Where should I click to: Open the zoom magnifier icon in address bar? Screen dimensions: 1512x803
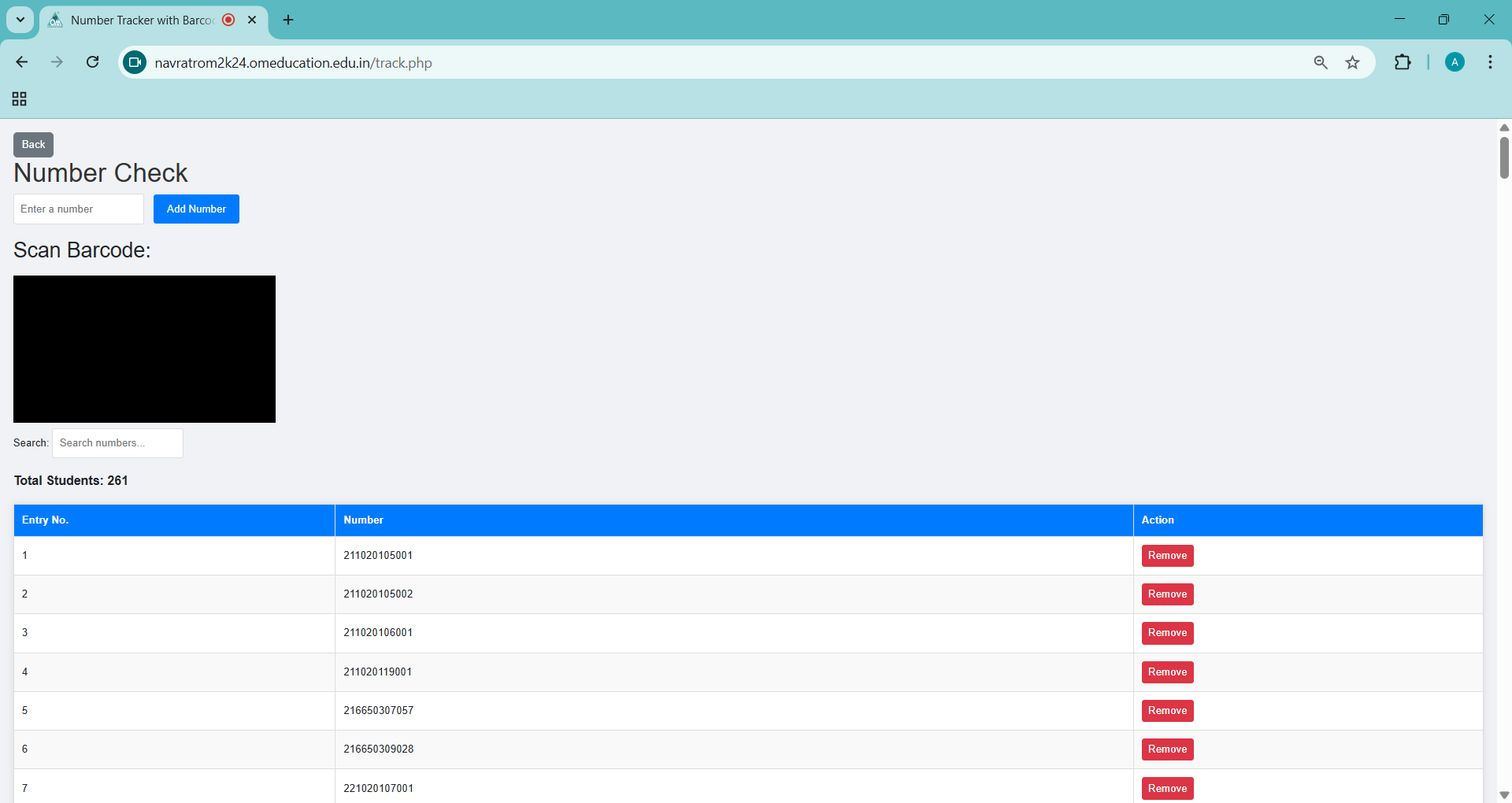pos(1321,62)
